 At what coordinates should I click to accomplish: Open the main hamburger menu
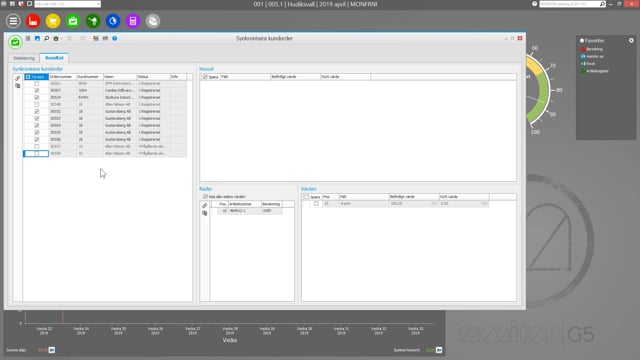click(x=13, y=21)
